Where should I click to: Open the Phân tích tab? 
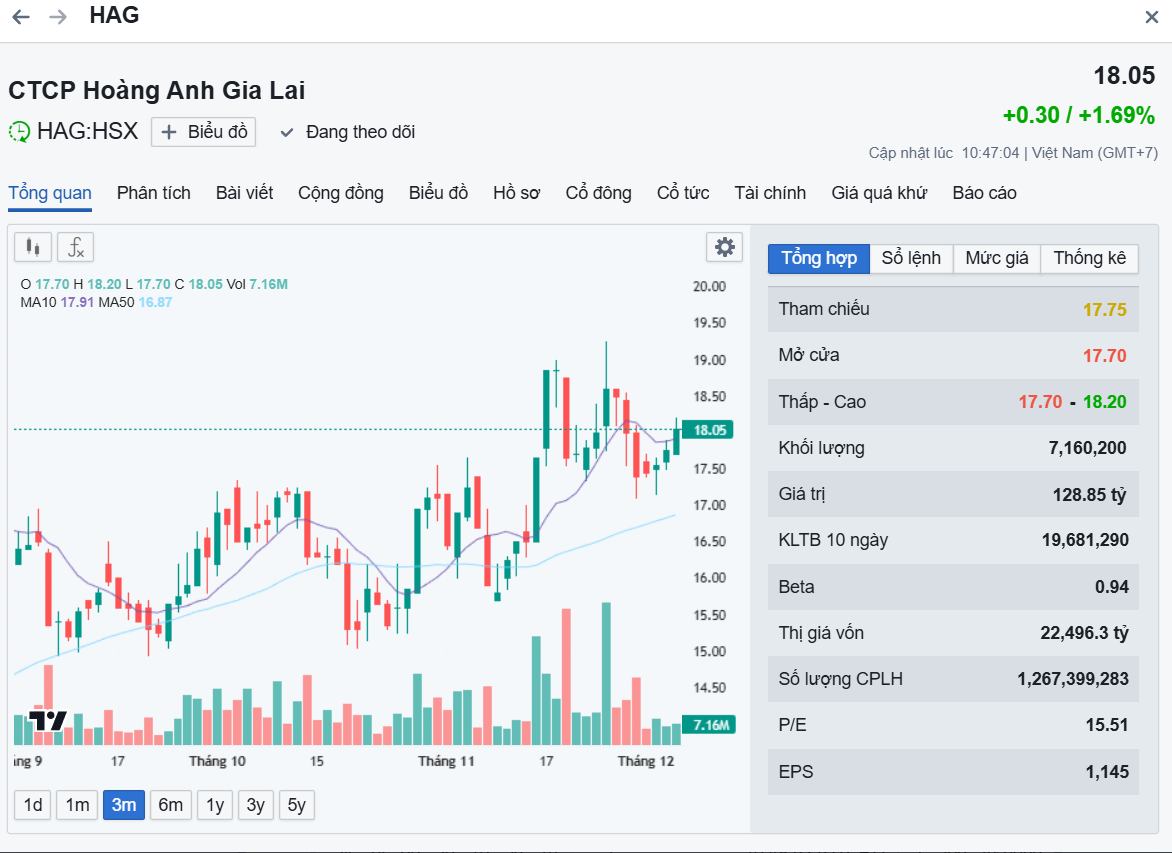(153, 193)
